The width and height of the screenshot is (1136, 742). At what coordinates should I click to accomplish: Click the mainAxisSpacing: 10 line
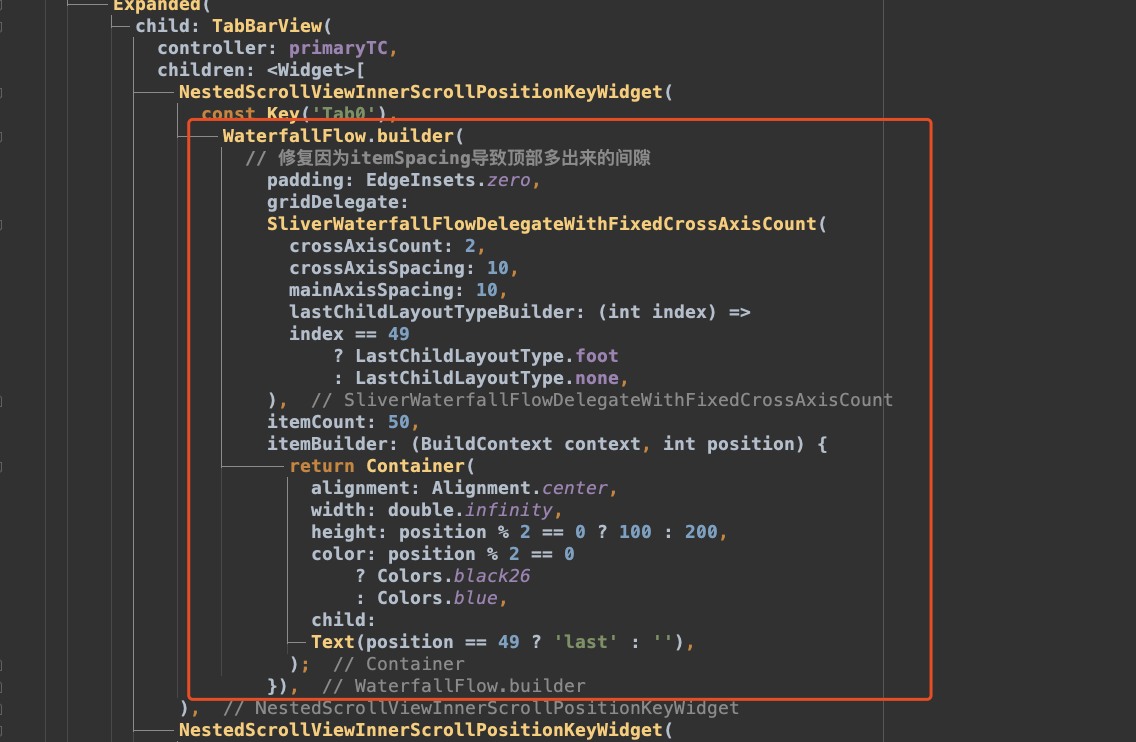tap(398, 290)
